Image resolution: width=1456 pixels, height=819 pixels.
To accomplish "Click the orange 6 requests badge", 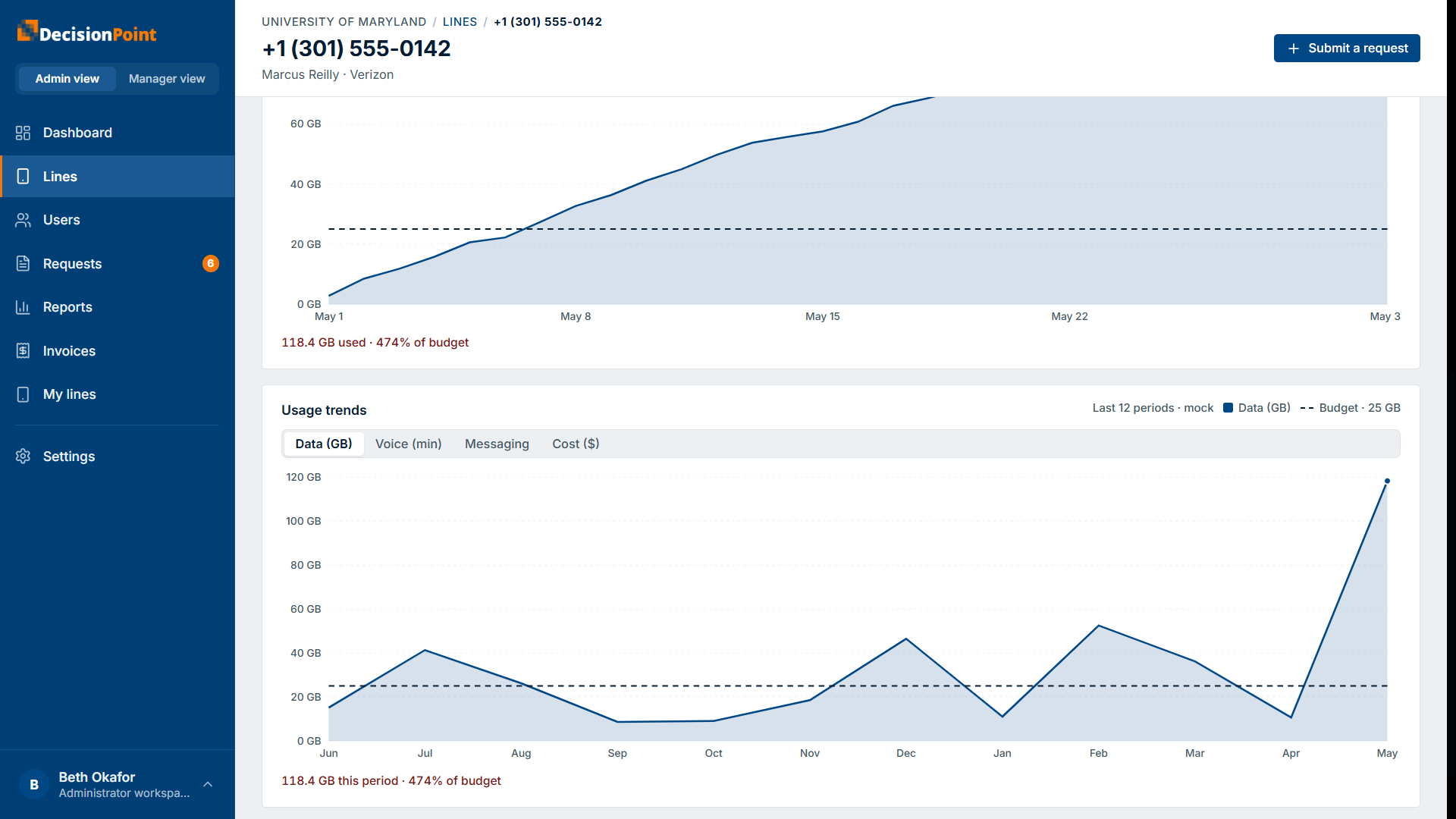I will [x=211, y=264].
